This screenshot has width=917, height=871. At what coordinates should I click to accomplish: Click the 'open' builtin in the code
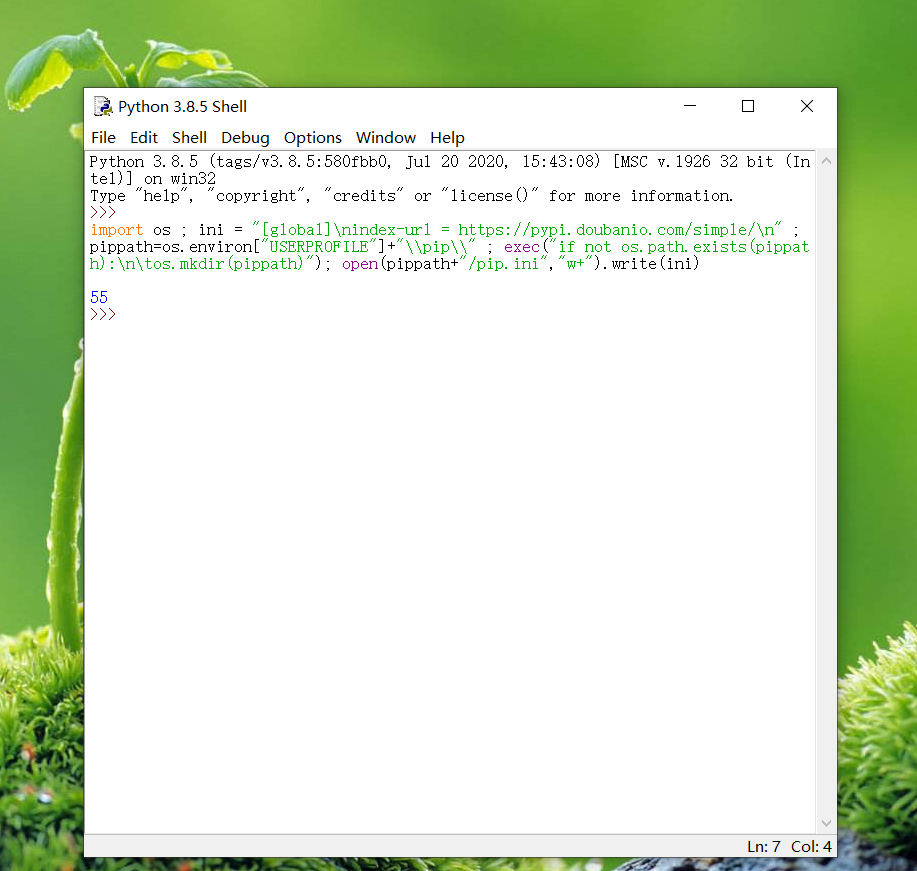360,264
